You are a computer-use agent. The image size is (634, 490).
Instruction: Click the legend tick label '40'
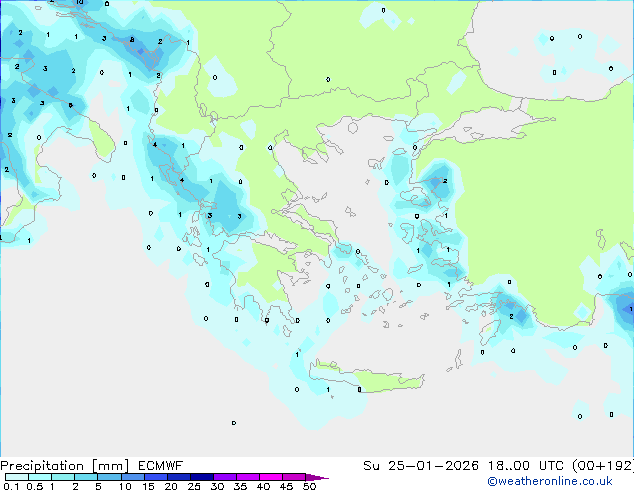pyautogui.click(x=264, y=486)
